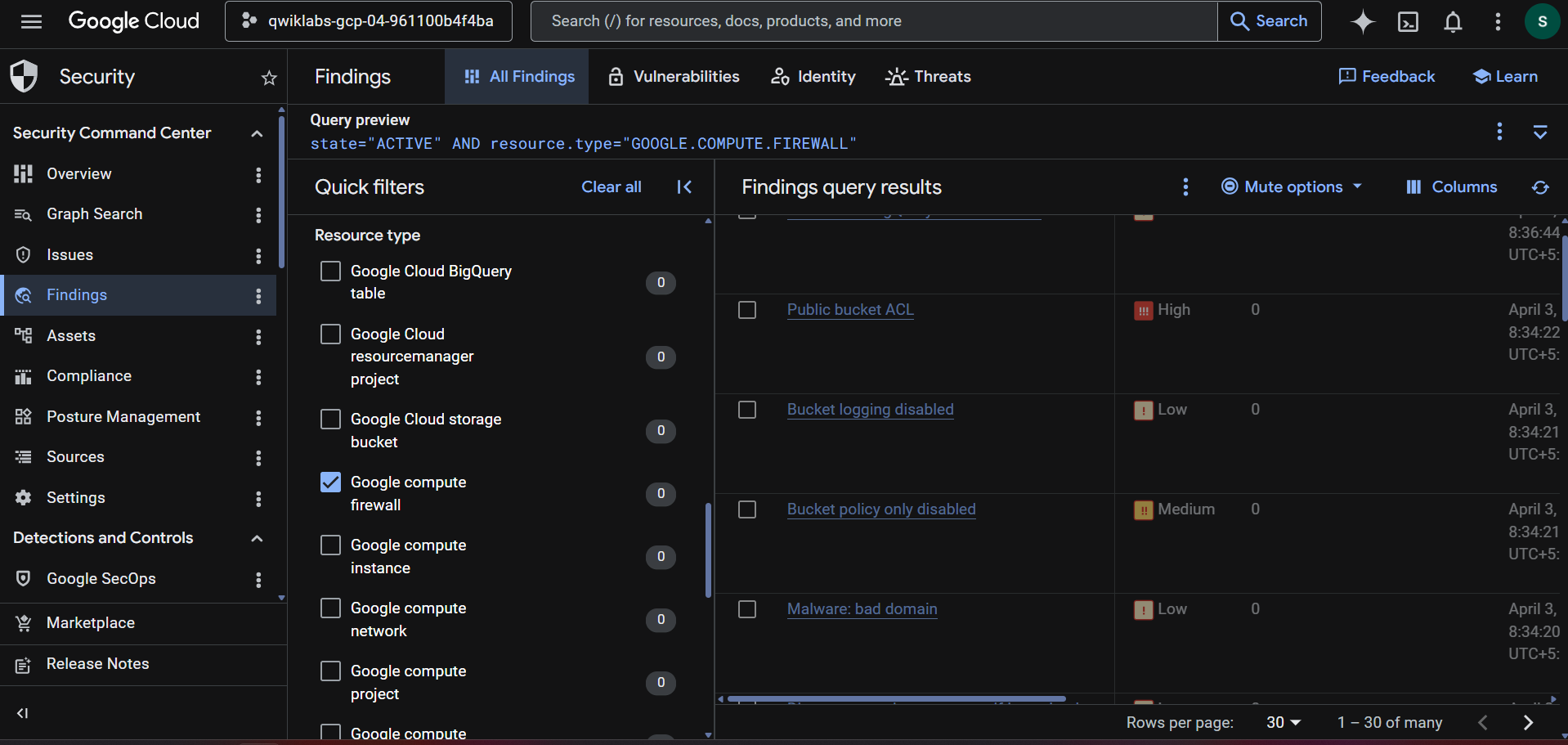This screenshot has width=1568, height=745.
Task: Open the user account avatar
Action: coord(1542,21)
